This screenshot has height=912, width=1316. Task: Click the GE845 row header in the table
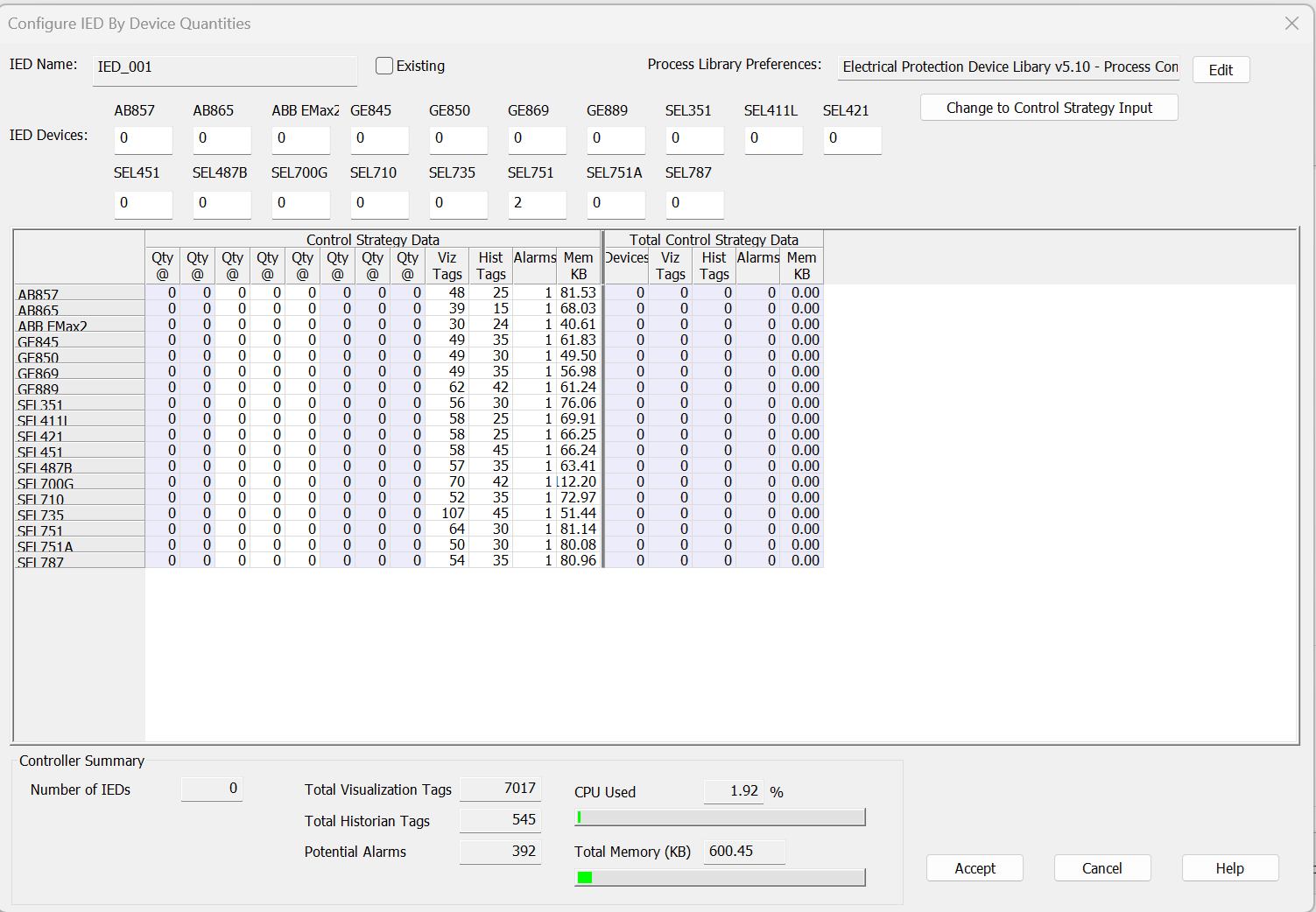pos(80,340)
